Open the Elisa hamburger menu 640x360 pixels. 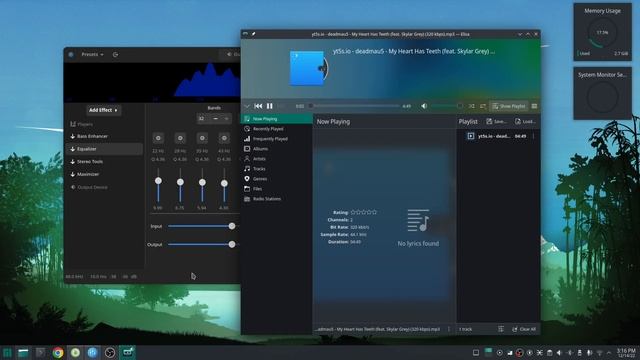534,106
